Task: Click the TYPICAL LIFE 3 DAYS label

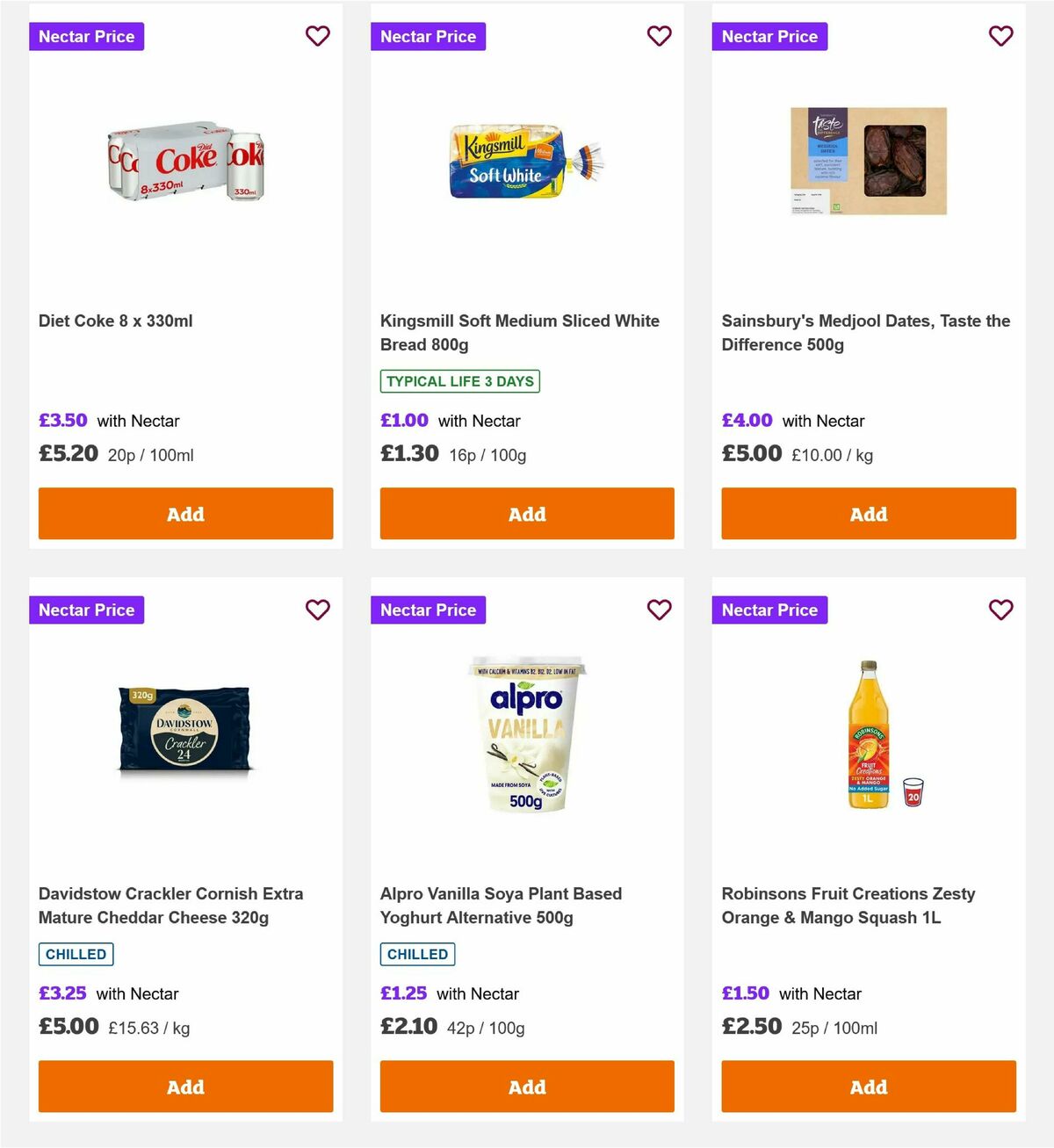Action: click(x=459, y=381)
